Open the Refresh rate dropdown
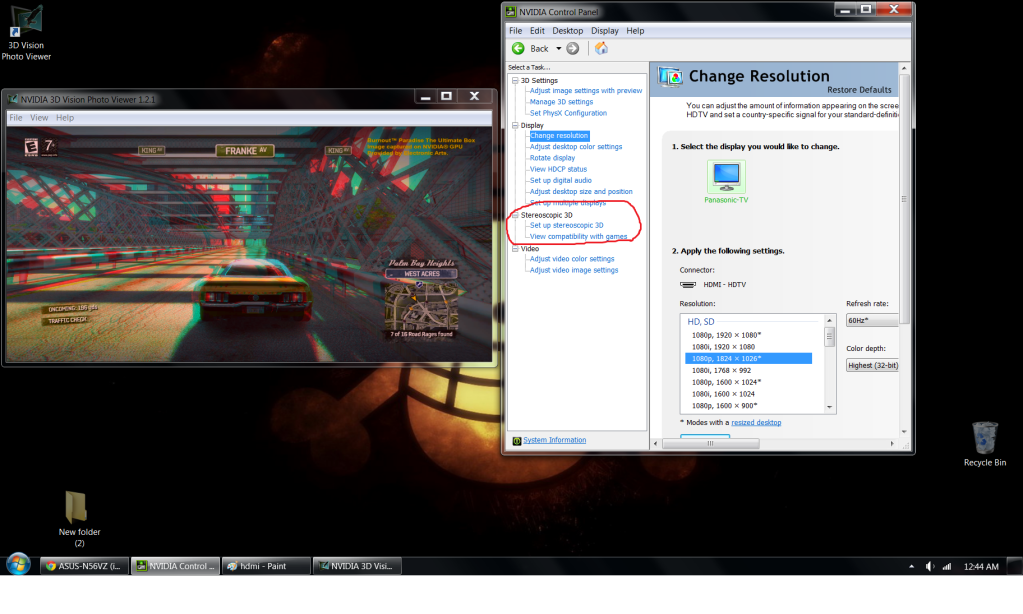The image size is (1023, 614). [x=871, y=320]
